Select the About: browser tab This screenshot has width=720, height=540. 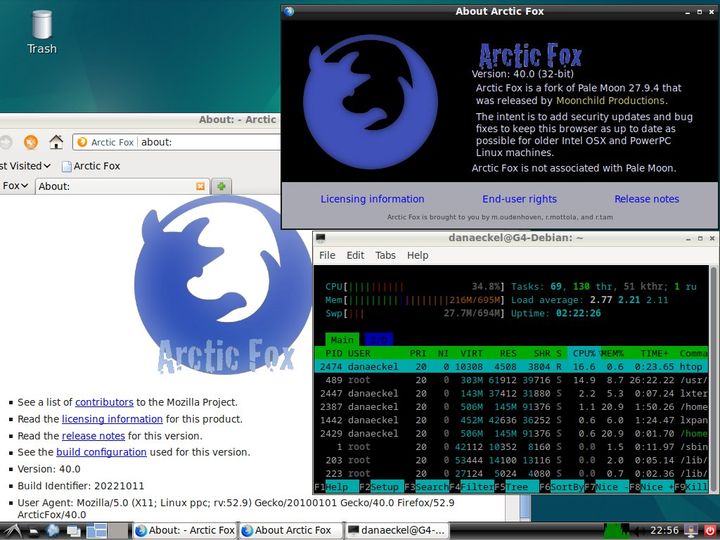(x=122, y=186)
